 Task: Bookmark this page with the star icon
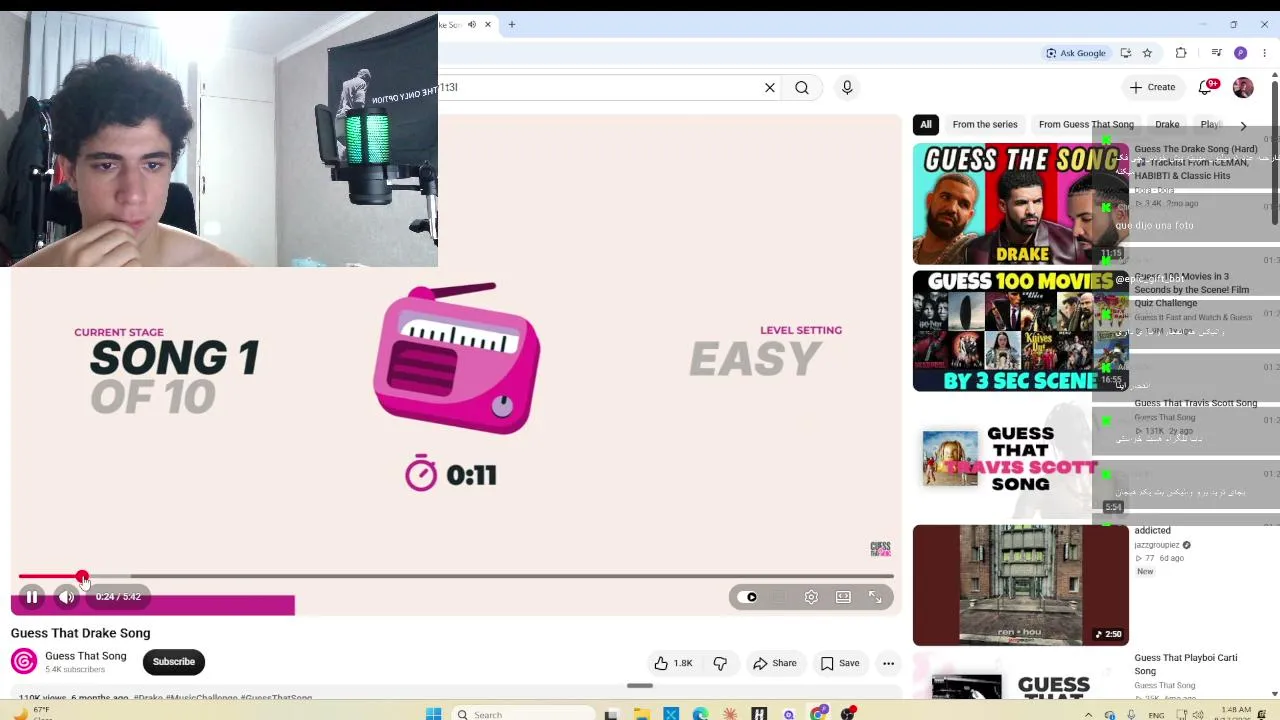tap(1147, 53)
